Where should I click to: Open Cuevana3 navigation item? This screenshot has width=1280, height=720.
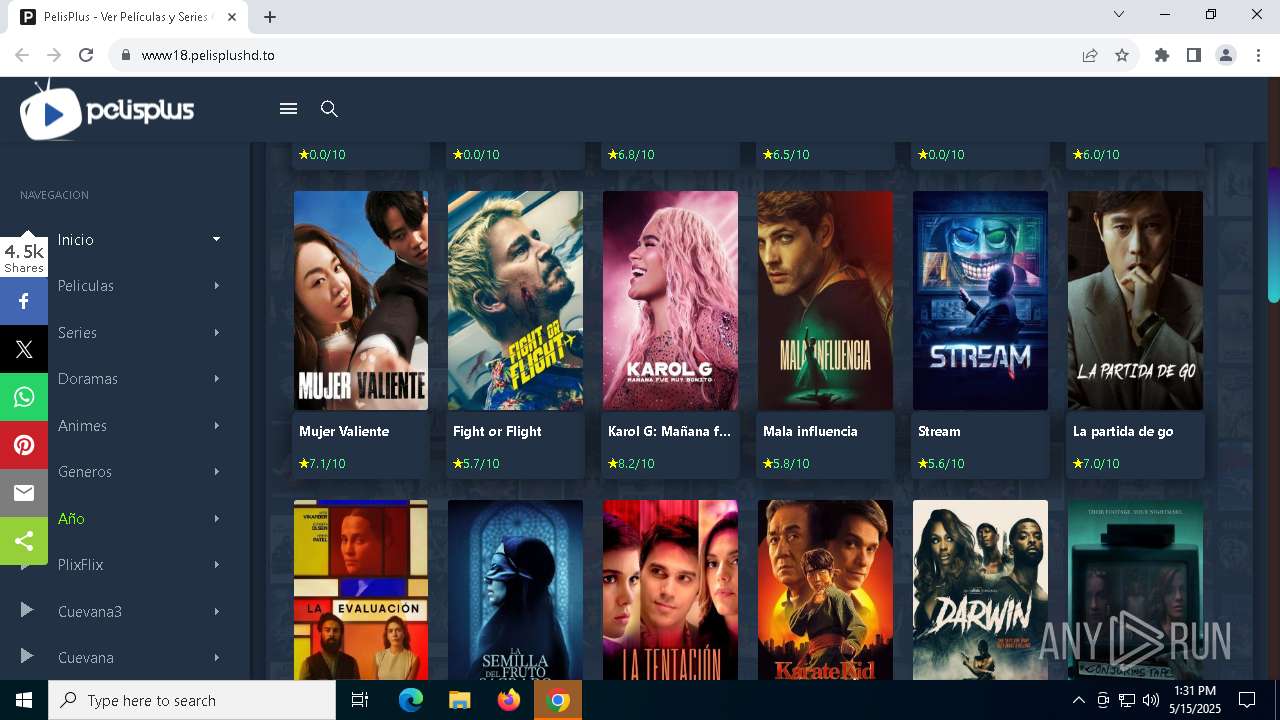[90, 612]
